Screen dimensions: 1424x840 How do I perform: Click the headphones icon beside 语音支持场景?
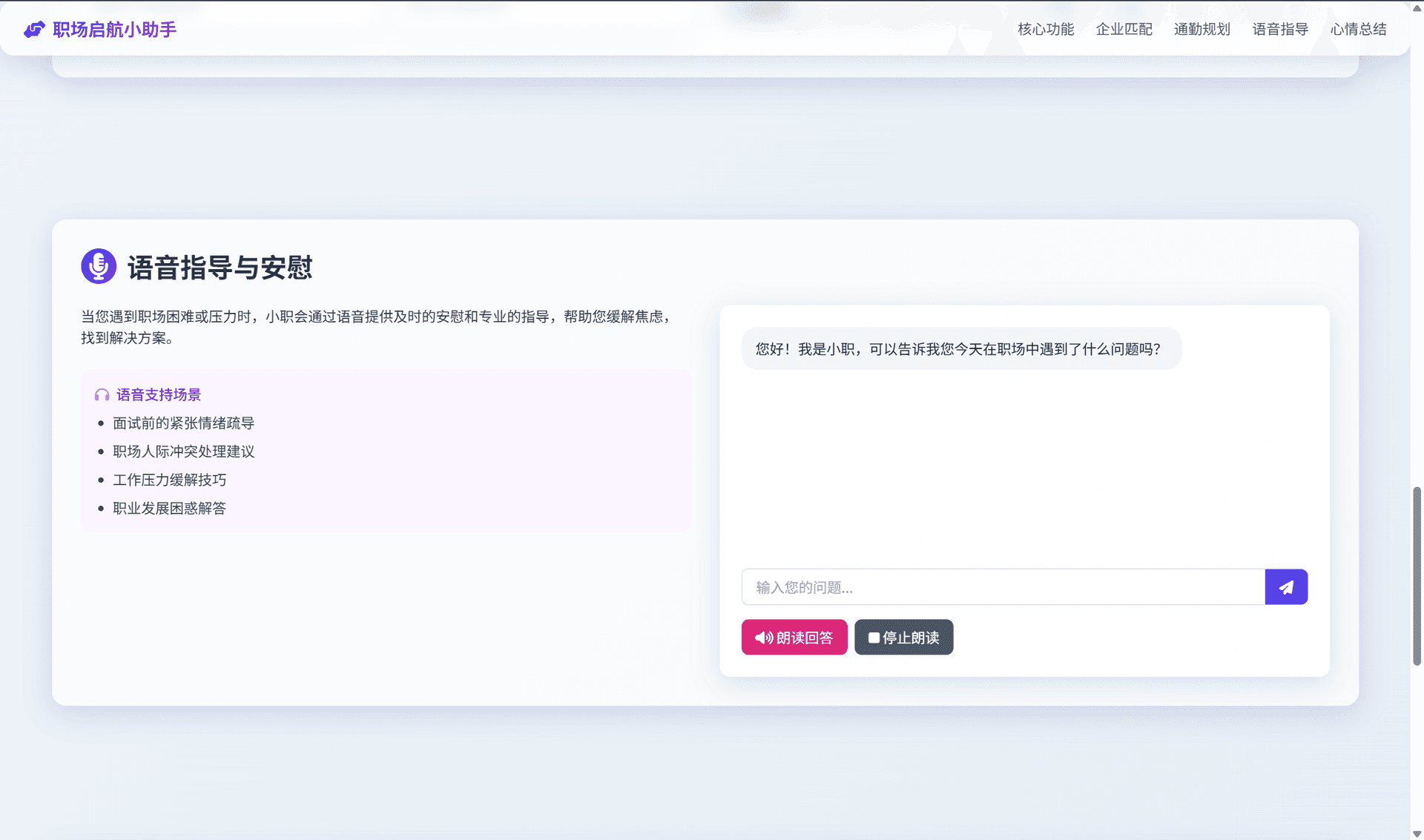(x=102, y=395)
